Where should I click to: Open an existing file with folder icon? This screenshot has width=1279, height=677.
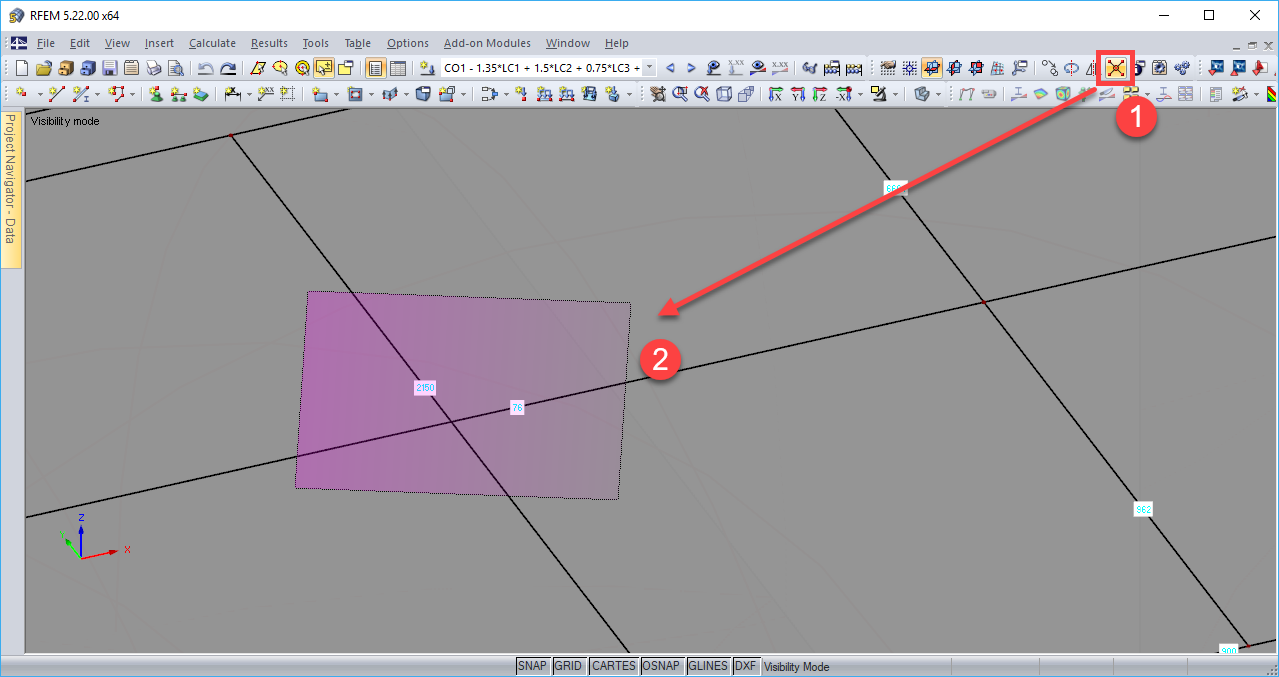43,68
